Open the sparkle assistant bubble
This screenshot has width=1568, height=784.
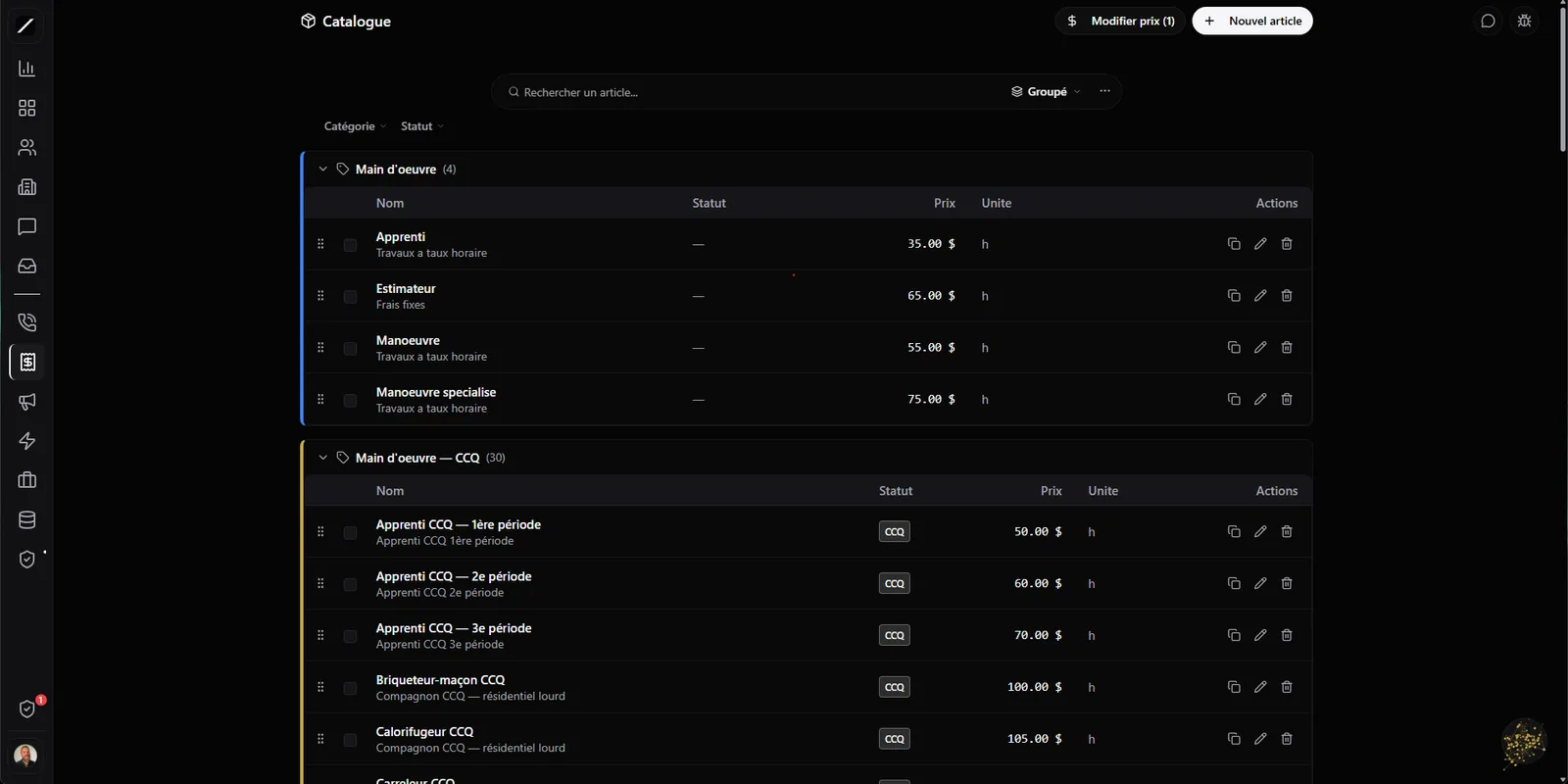click(x=1524, y=743)
